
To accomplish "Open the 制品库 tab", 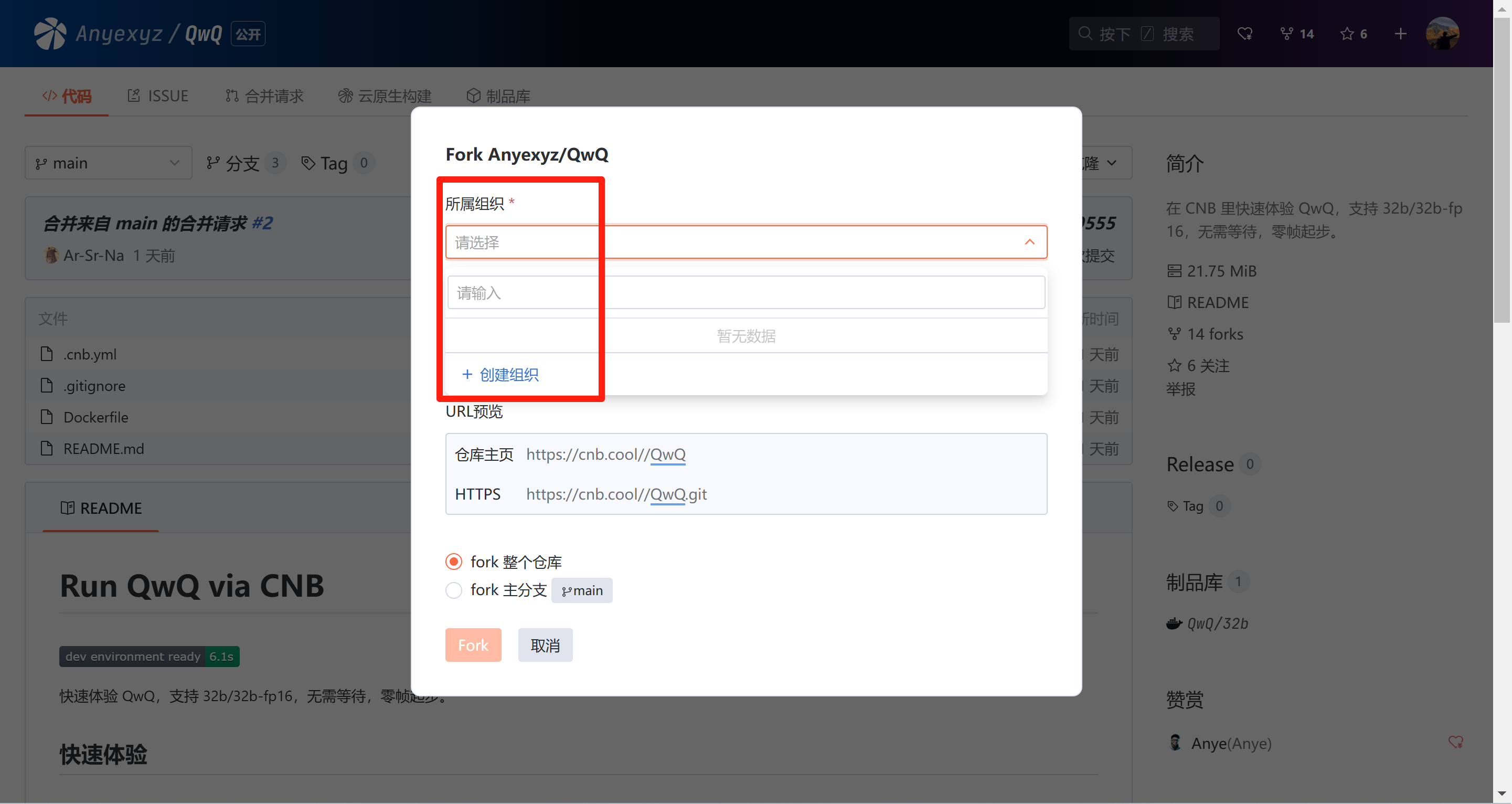I will tap(498, 96).
